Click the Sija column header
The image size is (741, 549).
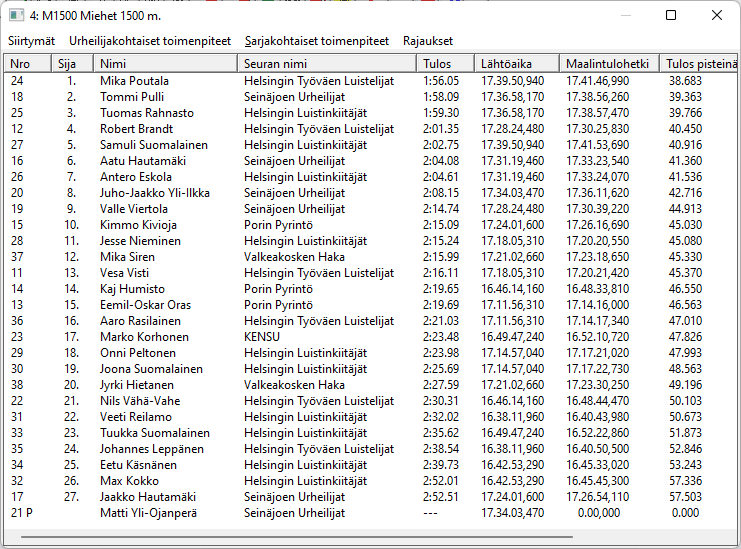[x=73, y=64]
